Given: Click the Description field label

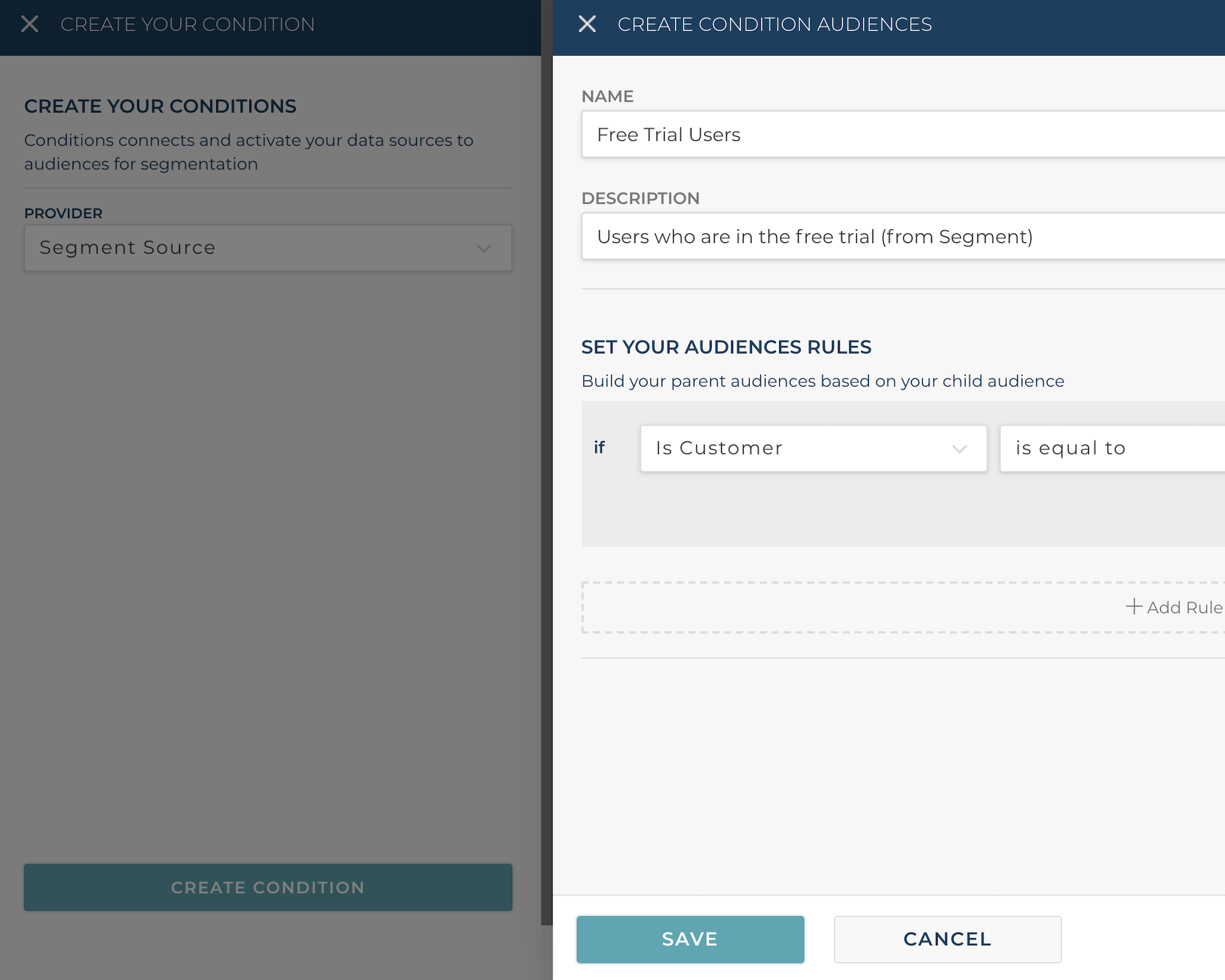Looking at the screenshot, I should coord(641,198).
